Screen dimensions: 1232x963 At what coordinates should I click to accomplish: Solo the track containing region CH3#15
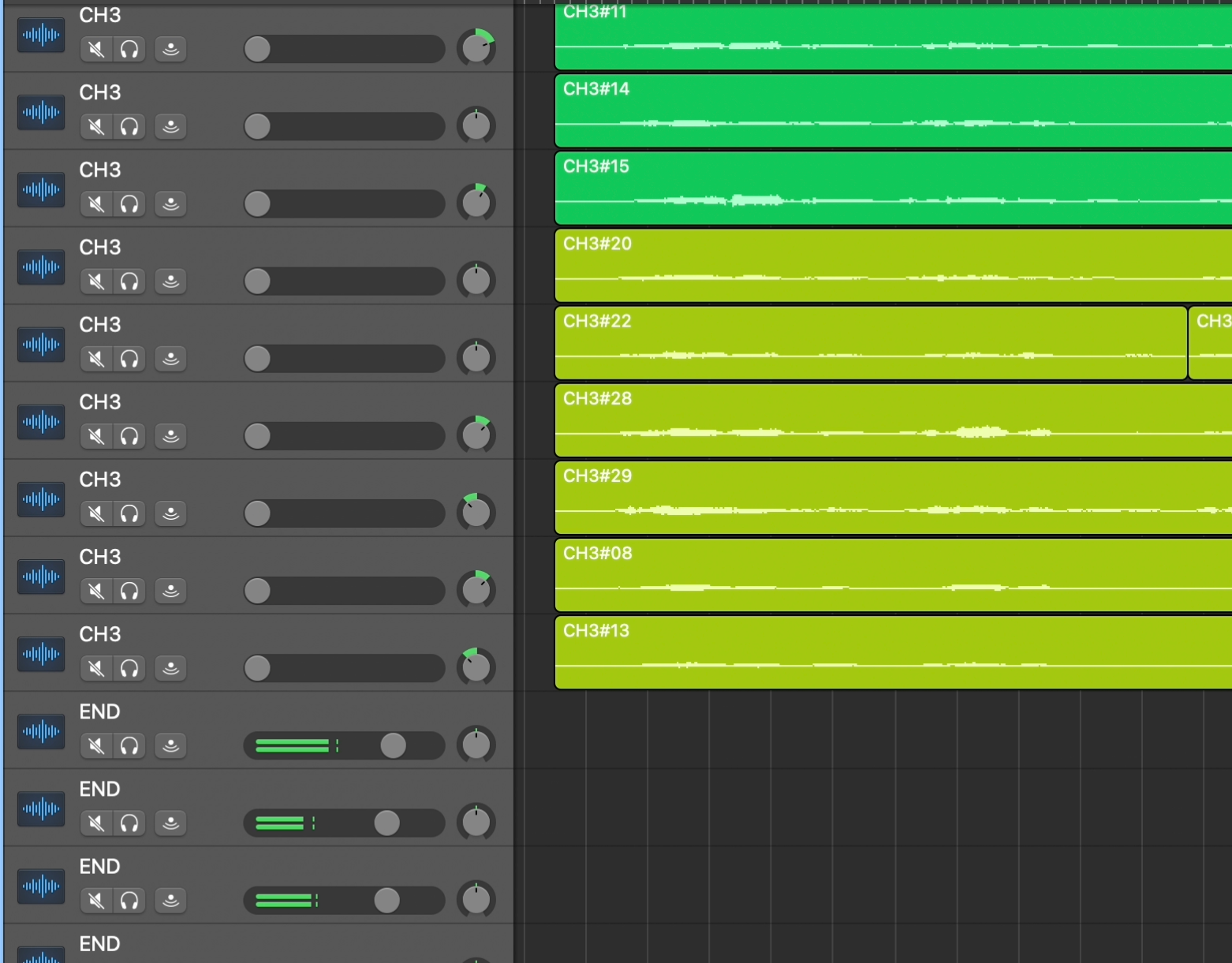coord(129,204)
